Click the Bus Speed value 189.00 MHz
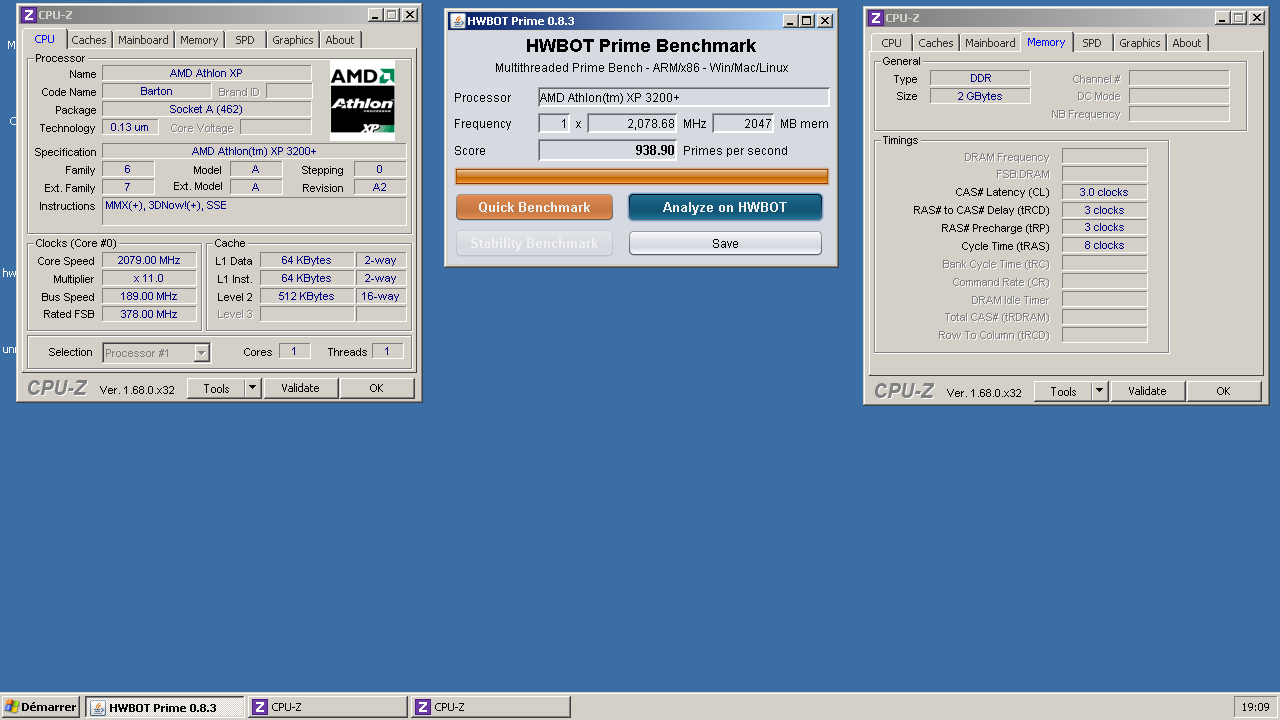Screen dimensions: 1280x720 [148, 296]
